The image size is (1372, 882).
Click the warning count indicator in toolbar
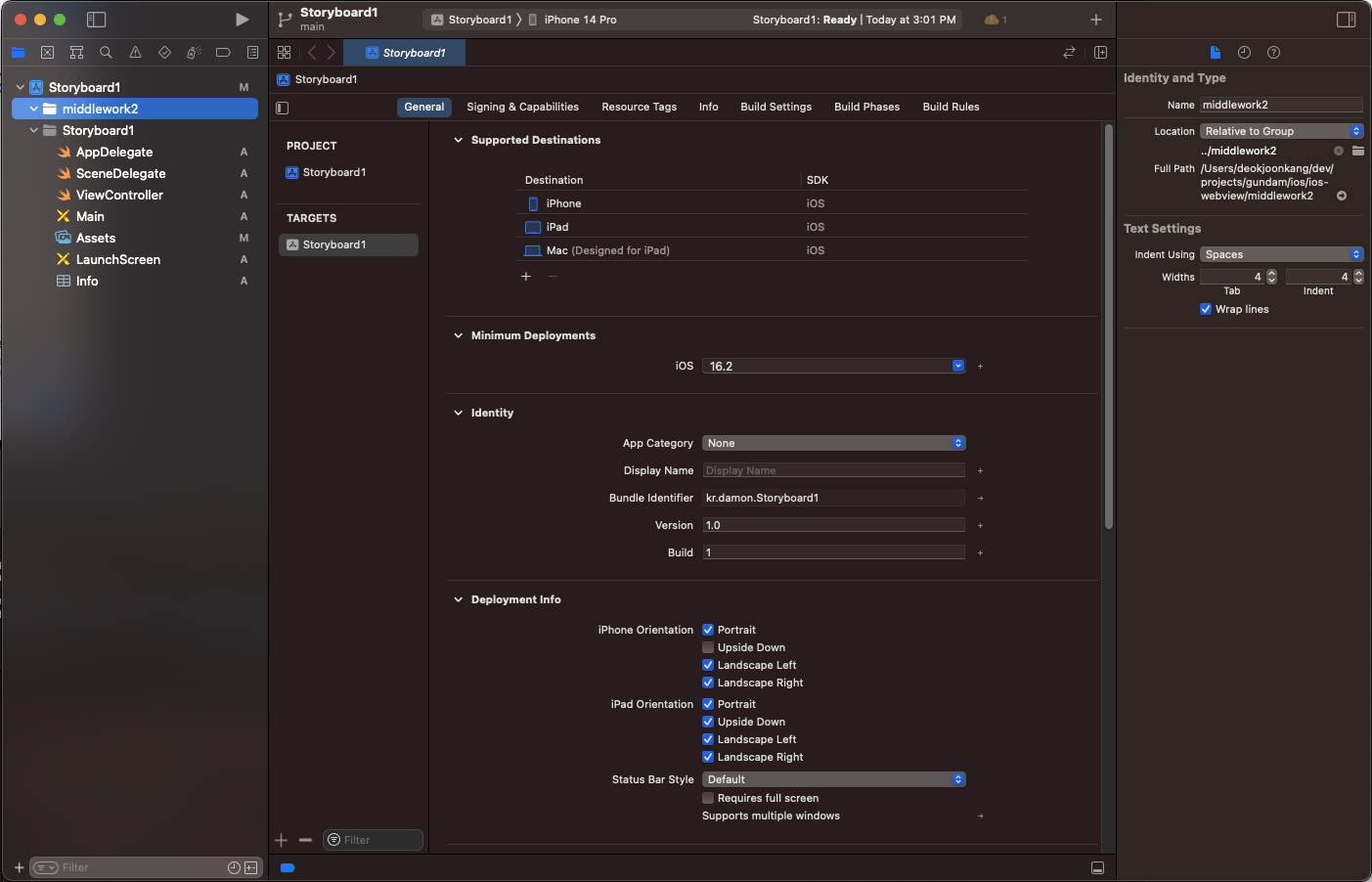(x=996, y=20)
